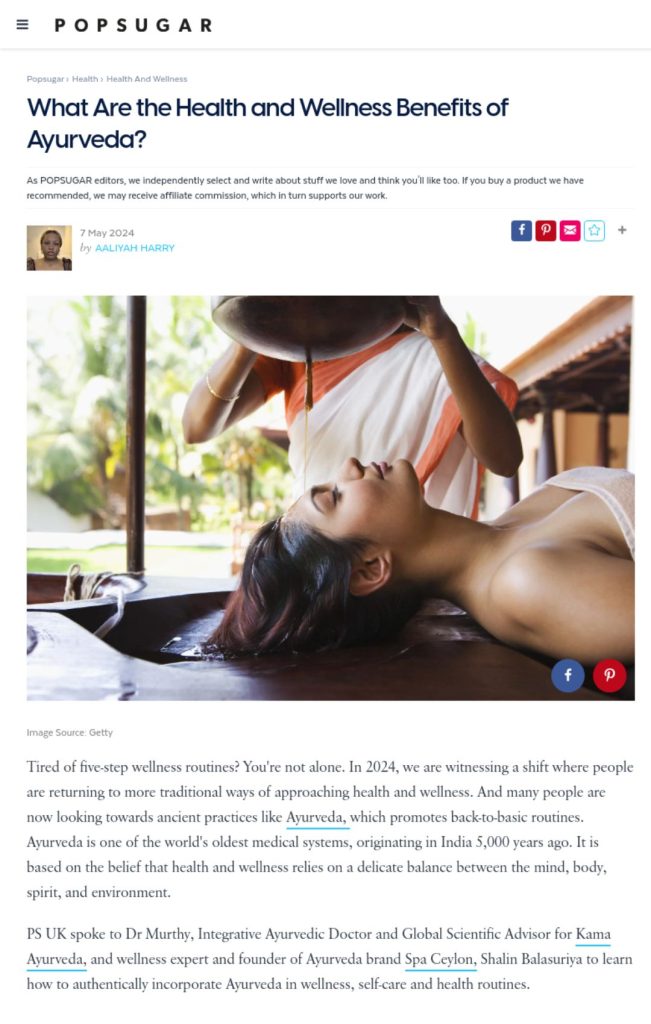Click the 7 May 2024 date

tap(107, 233)
